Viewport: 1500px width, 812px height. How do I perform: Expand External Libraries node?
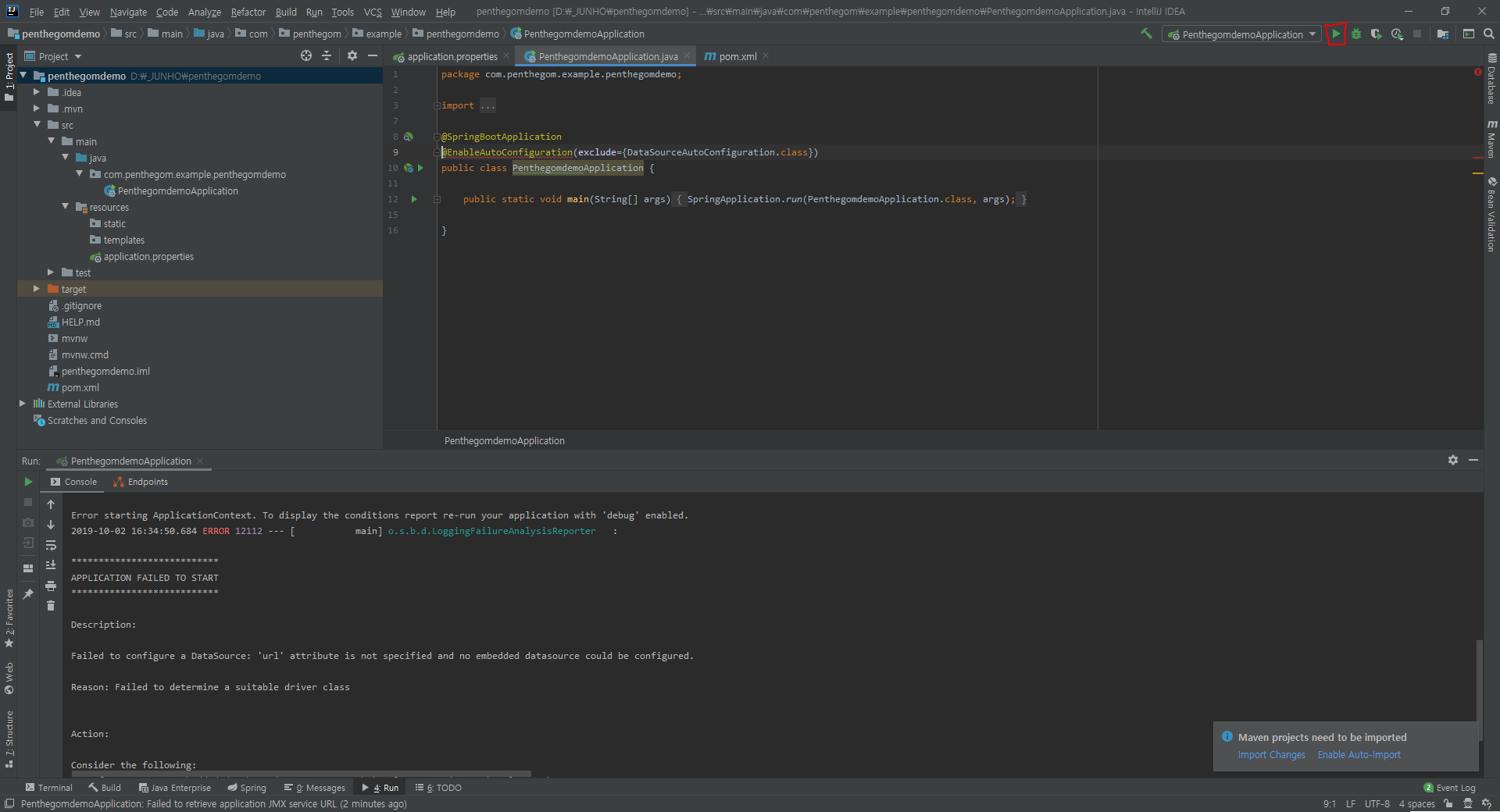point(22,404)
